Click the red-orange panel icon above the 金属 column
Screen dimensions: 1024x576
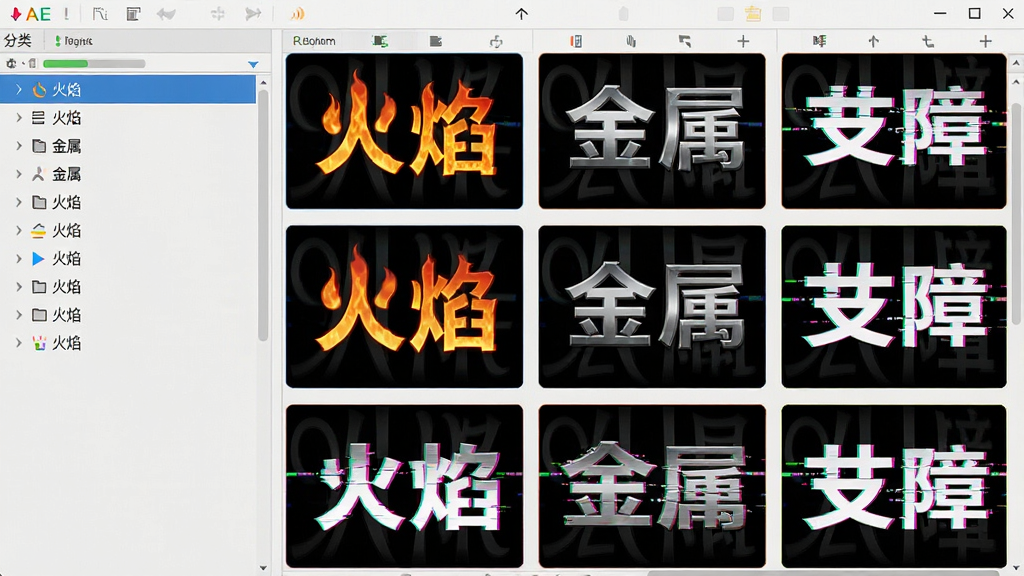point(576,41)
